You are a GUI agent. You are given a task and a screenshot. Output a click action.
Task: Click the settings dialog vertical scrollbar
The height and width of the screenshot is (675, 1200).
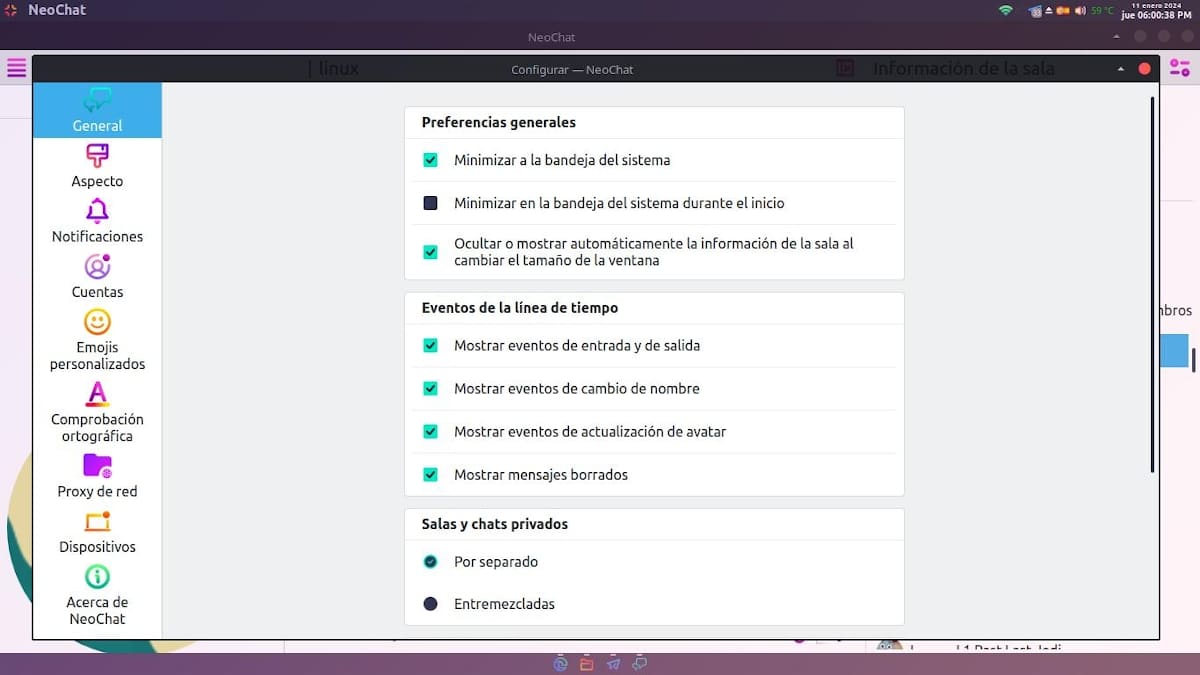(x=1153, y=284)
